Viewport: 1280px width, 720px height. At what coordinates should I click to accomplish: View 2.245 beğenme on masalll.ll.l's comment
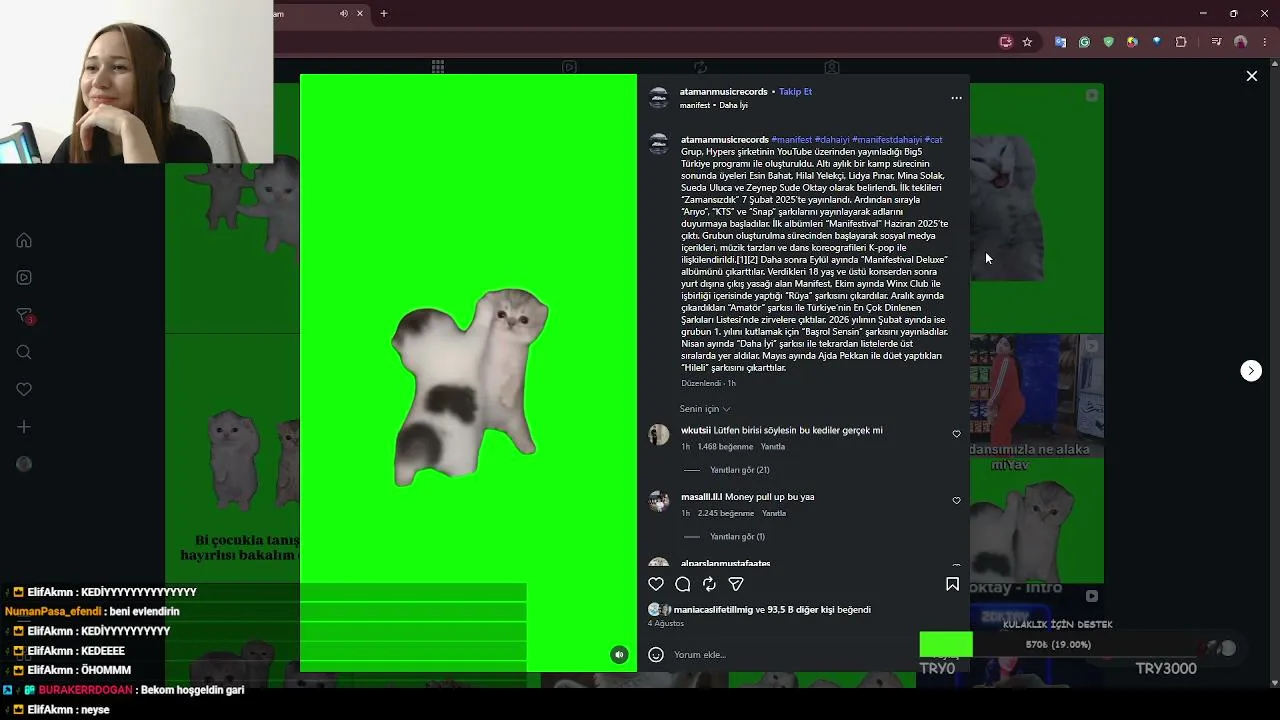tap(726, 514)
